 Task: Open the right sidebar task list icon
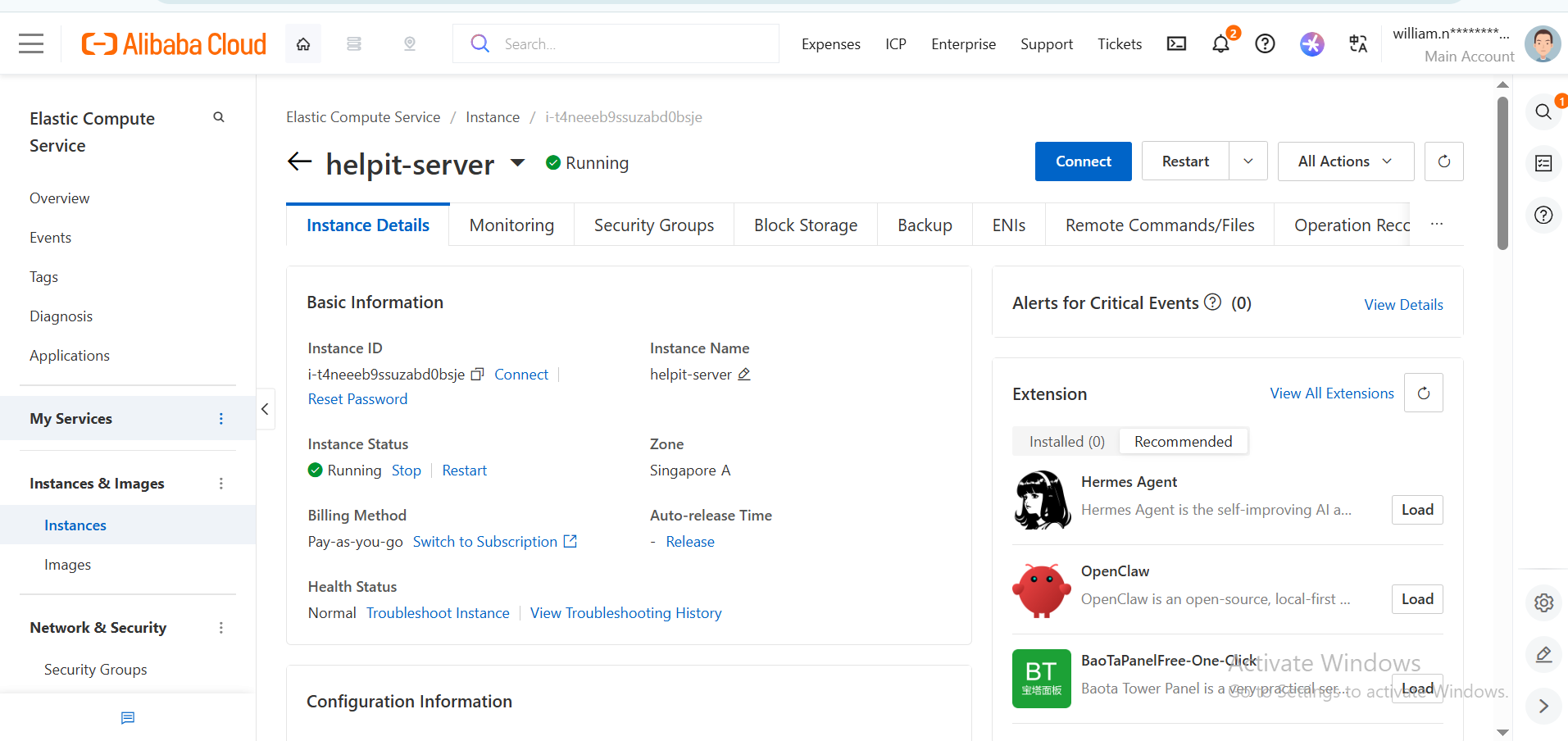1543,163
